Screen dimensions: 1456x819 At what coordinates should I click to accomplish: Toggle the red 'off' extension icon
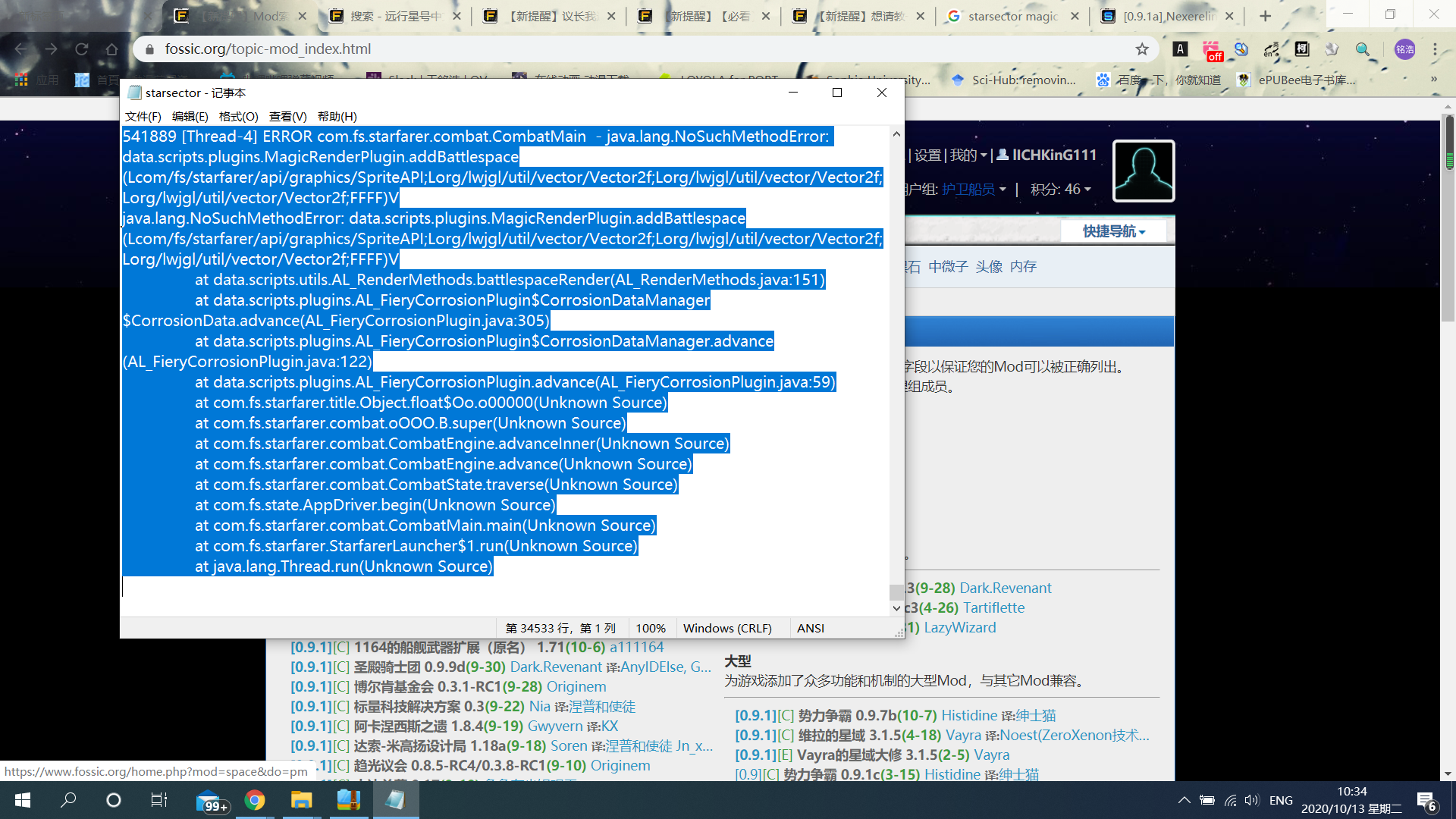1212,51
